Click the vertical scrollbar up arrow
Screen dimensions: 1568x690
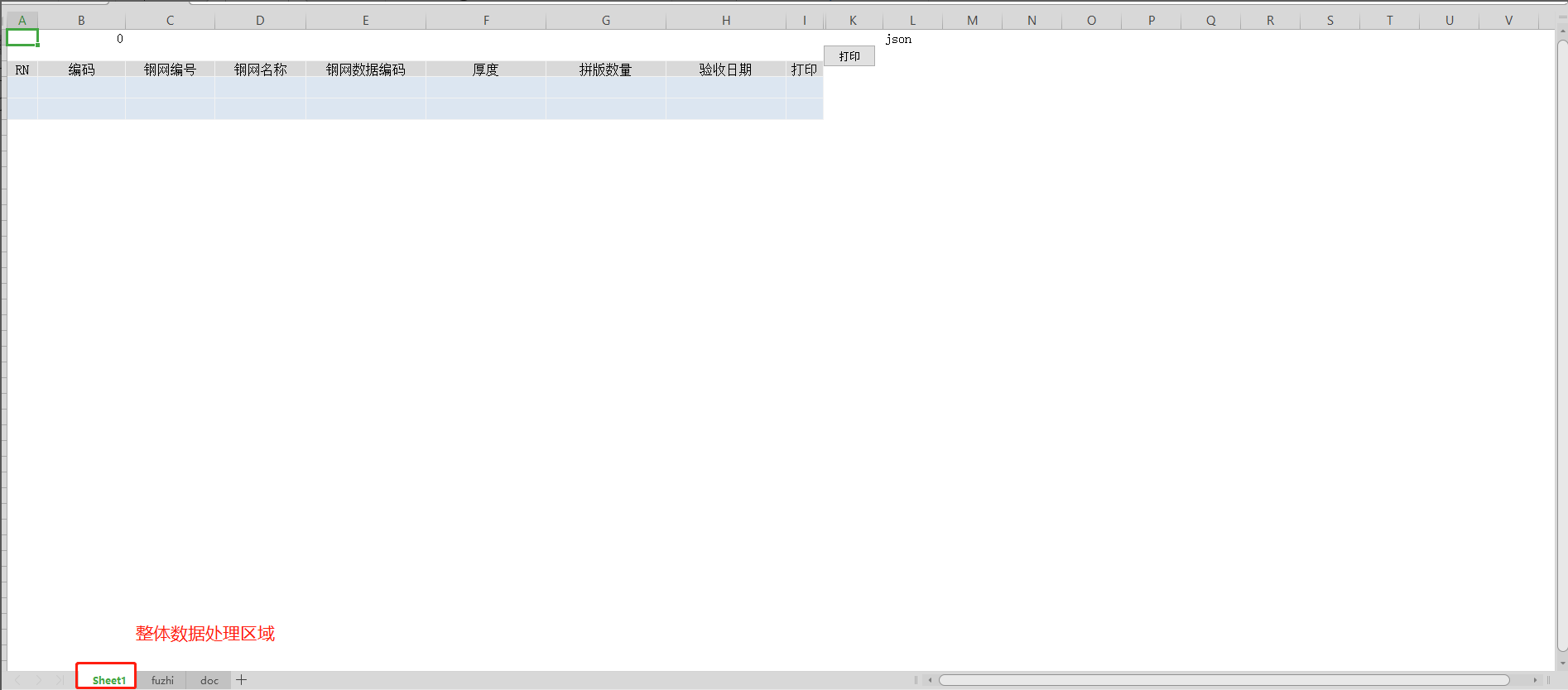(1561, 32)
